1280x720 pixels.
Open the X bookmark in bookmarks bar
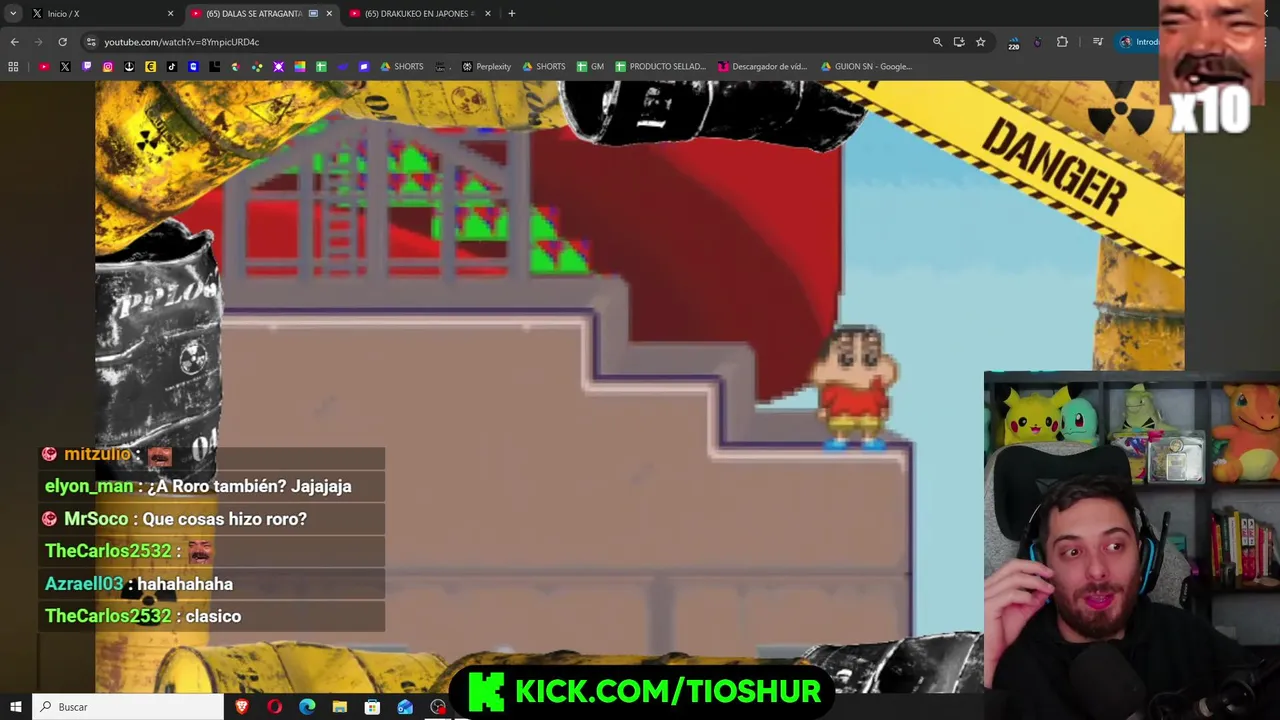point(65,67)
